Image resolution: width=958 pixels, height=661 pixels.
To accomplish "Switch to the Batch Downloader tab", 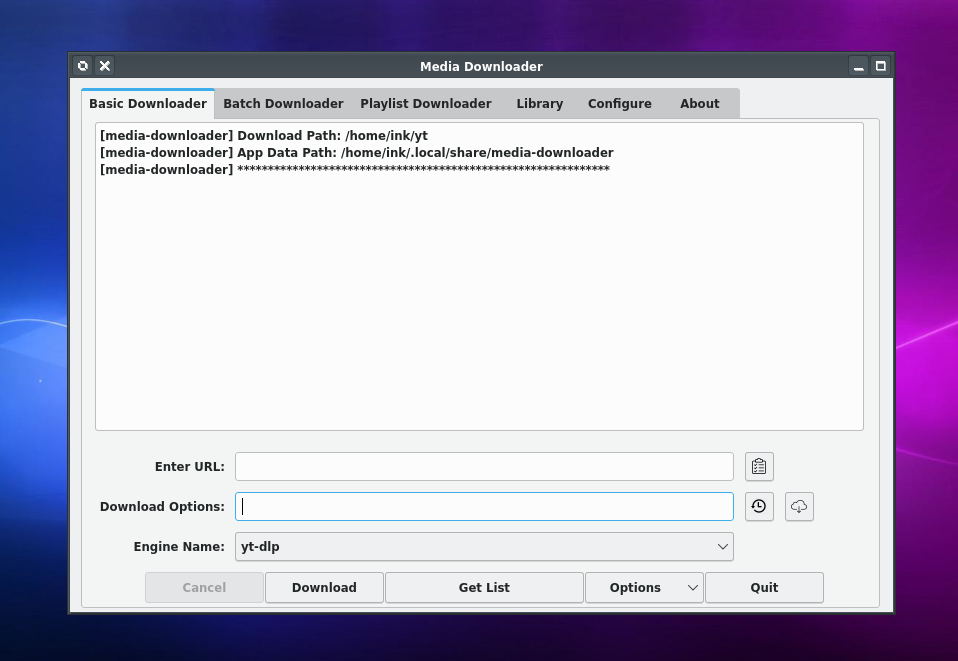I will click(283, 104).
